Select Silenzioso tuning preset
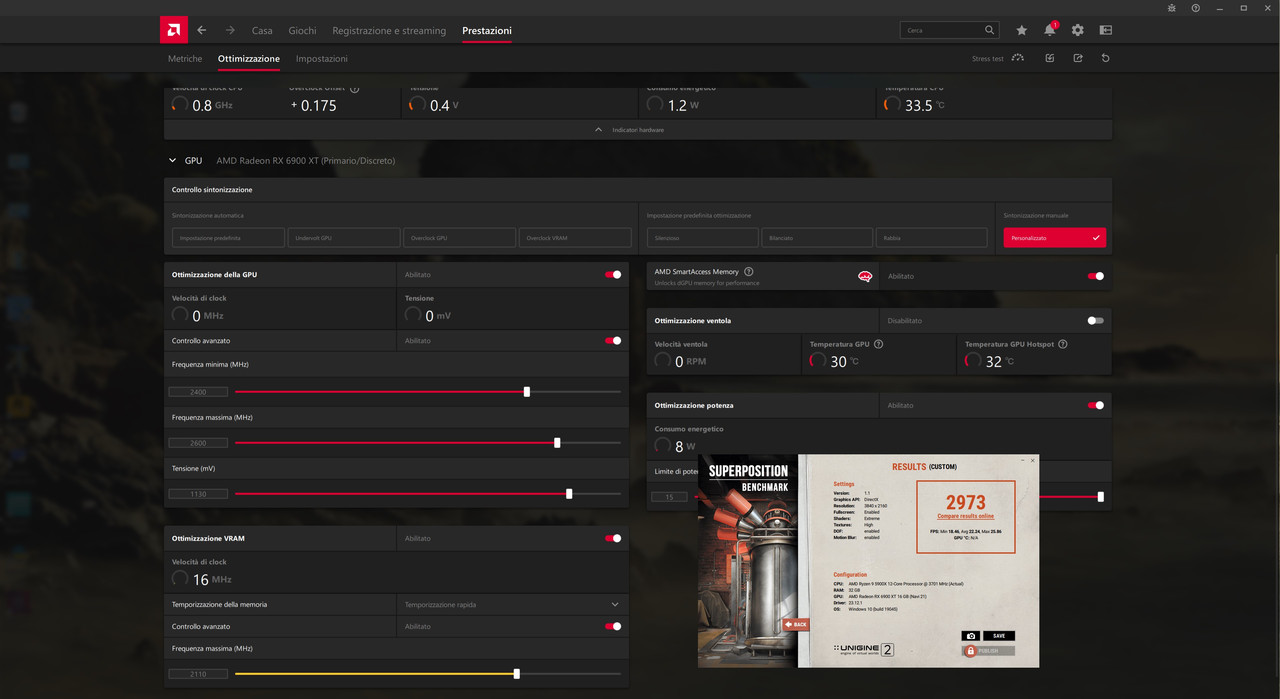Image resolution: width=1280 pixels, height=699 pixels. pos(702,238)
